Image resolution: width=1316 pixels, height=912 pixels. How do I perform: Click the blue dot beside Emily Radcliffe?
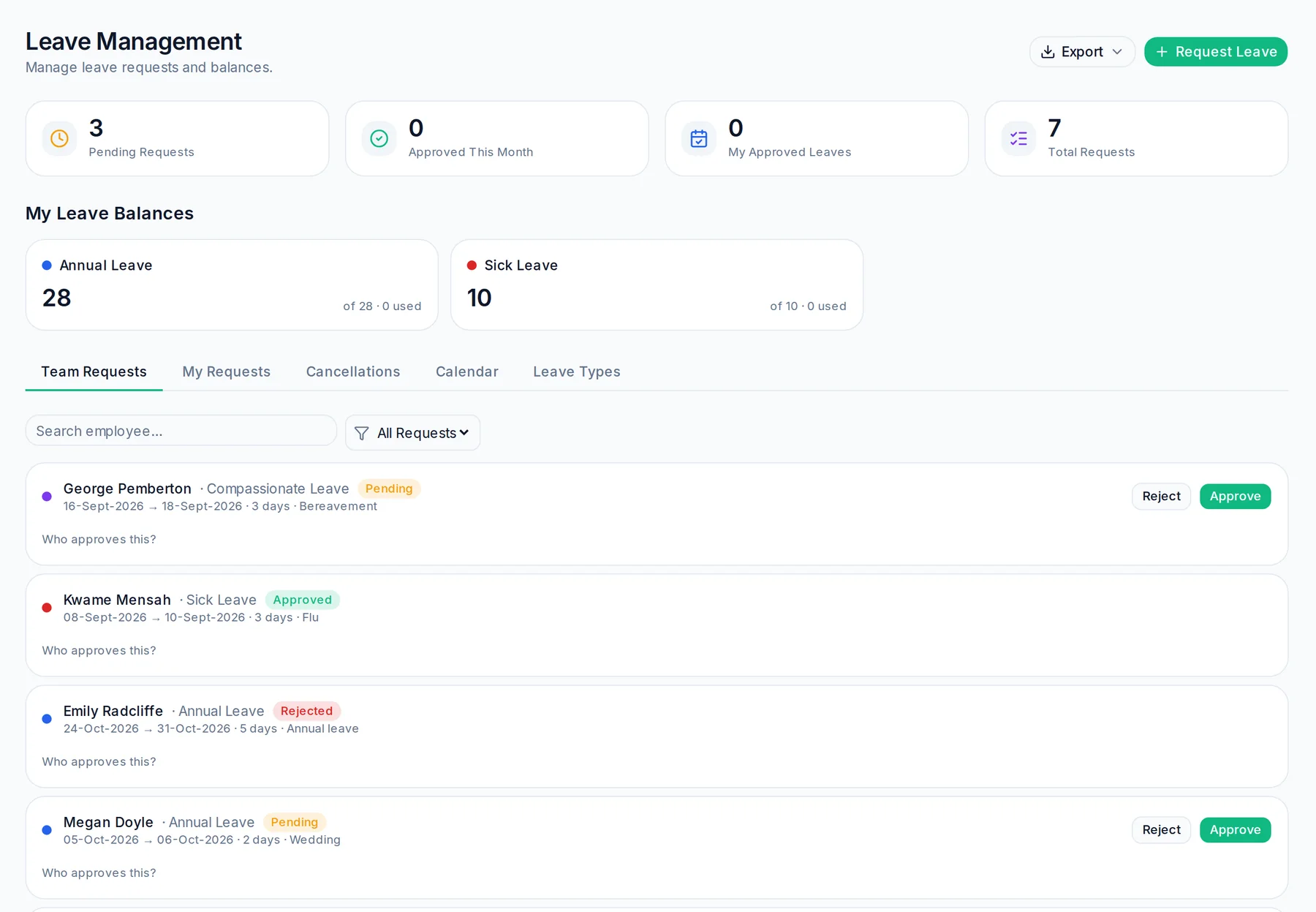click(47, 719)
